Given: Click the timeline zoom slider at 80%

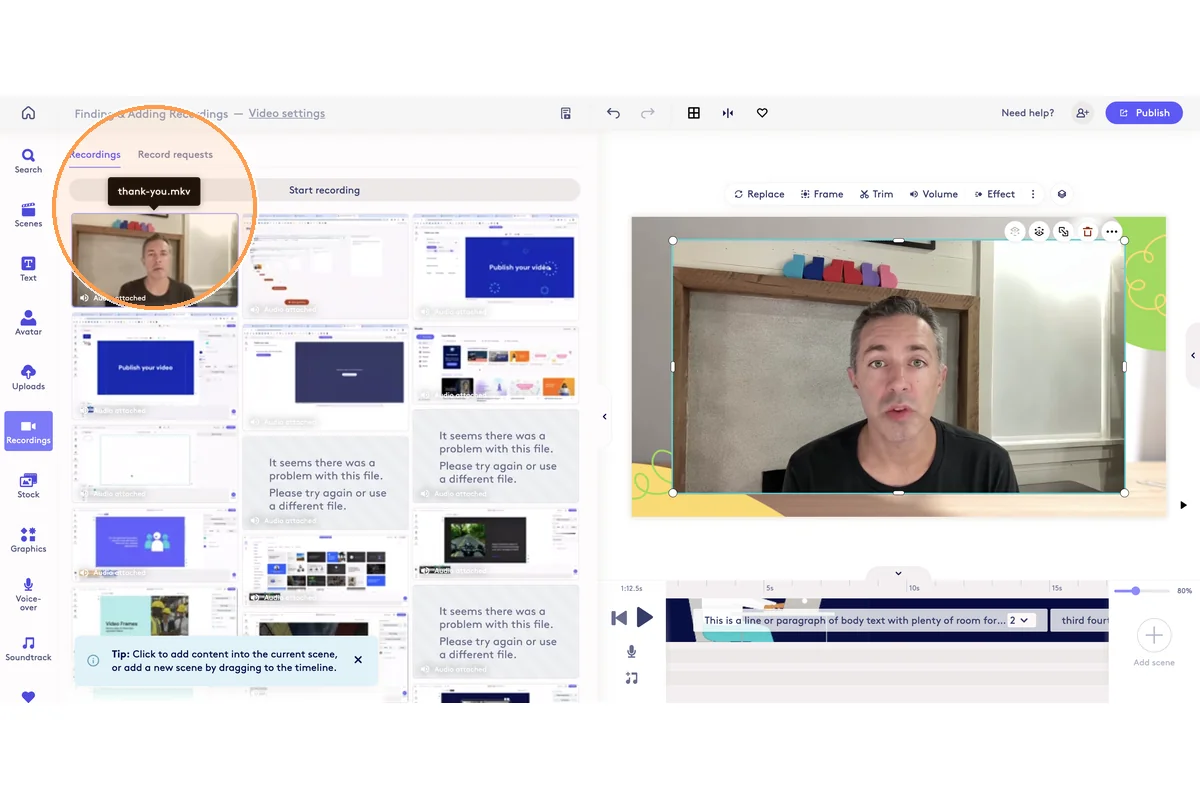Looking at the screenshot, I should [1135, 591].
